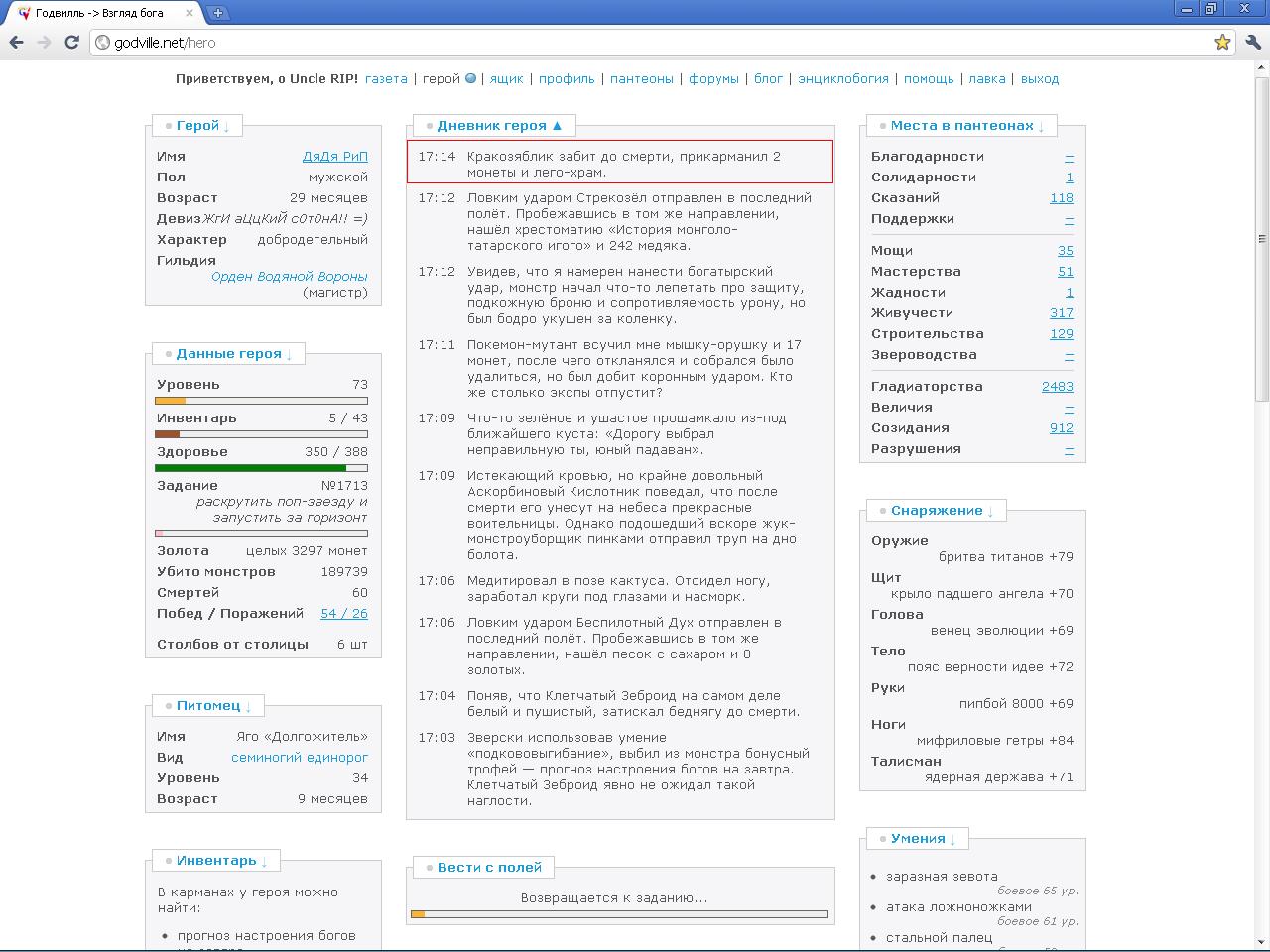Click the Вести с полей progress bar
This screenshot has height=952, width=1270.
point(619,914)
